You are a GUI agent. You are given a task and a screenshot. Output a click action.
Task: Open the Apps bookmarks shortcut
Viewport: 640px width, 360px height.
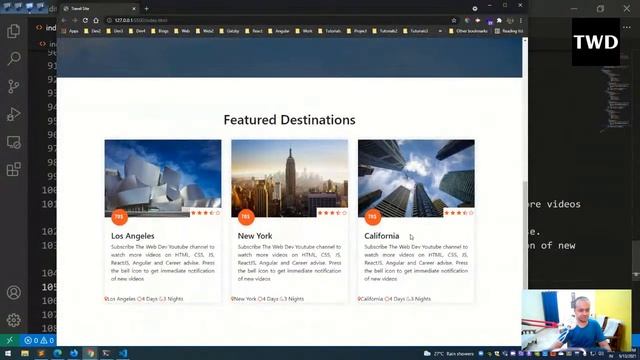[70, 31]
